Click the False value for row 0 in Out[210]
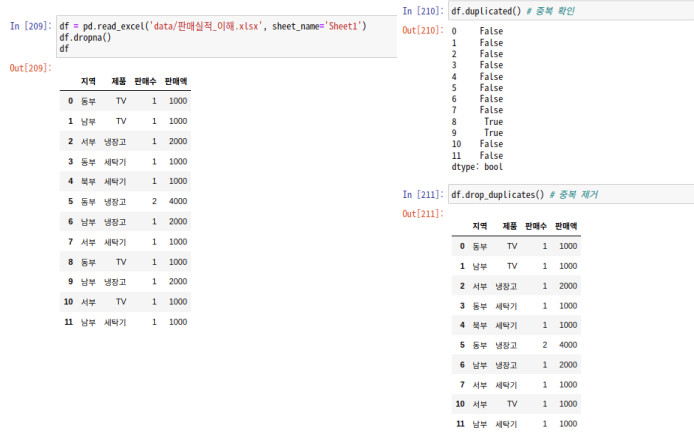This screenshot has width=694, height=440. [x=491, y=31]
